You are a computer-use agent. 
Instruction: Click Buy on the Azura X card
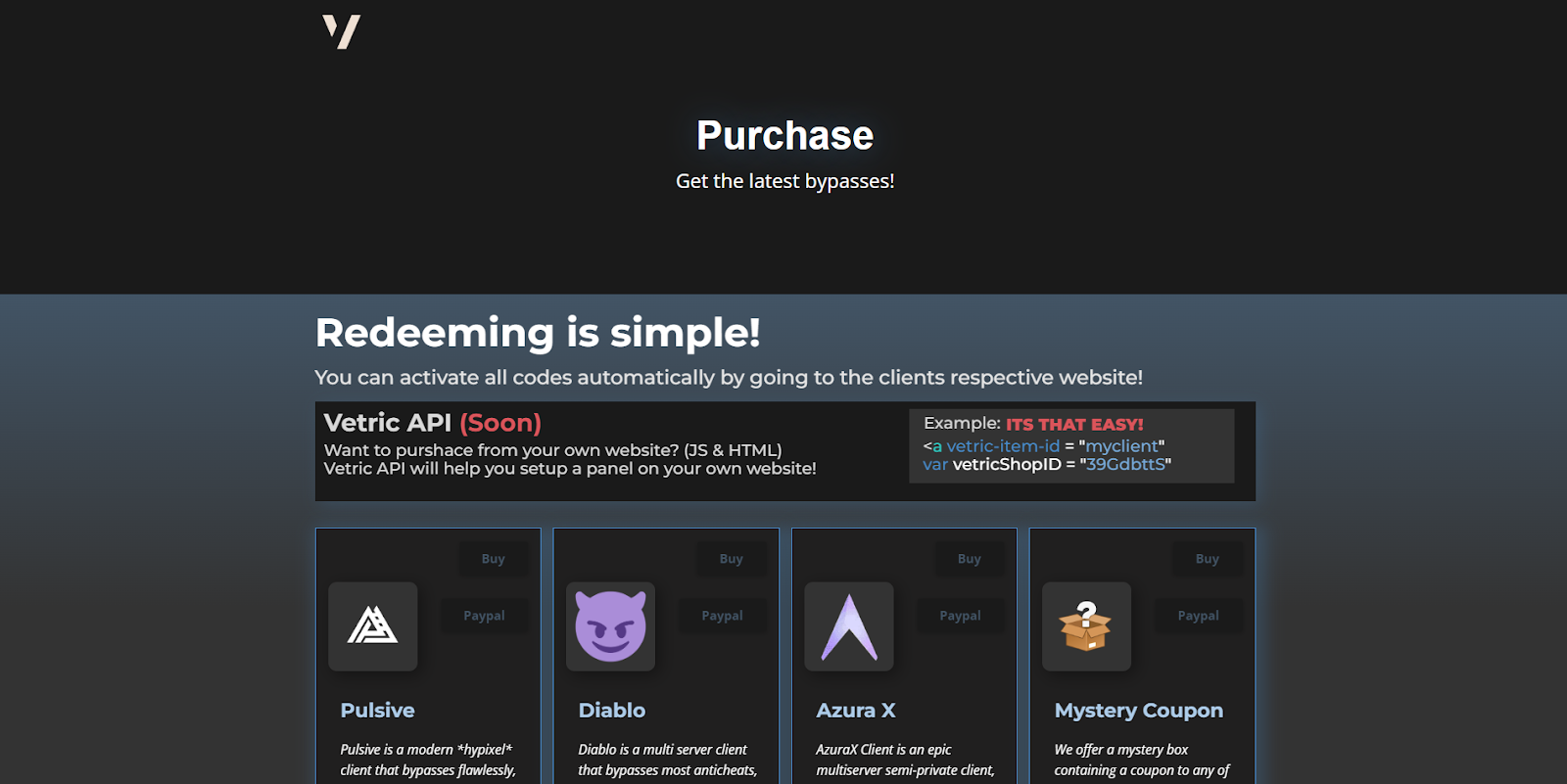970,559
